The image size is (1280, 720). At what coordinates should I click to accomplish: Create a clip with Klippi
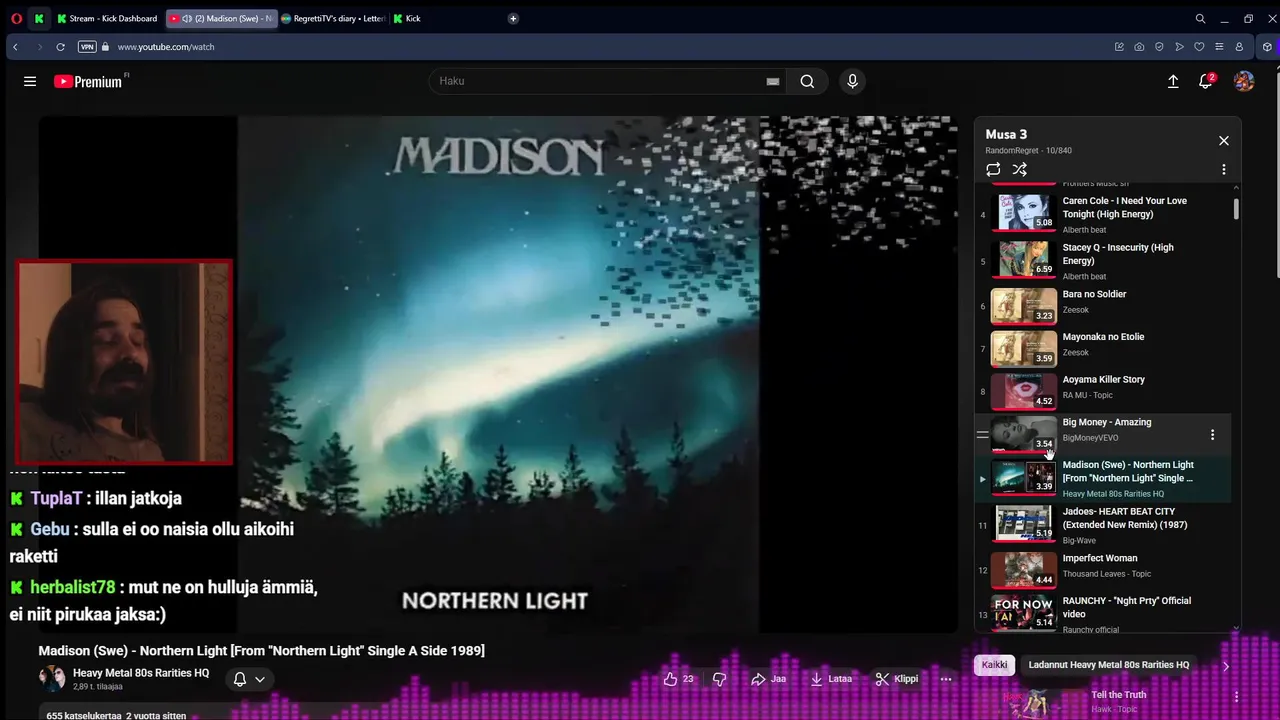pyautogui.click(x=897, y=679)
